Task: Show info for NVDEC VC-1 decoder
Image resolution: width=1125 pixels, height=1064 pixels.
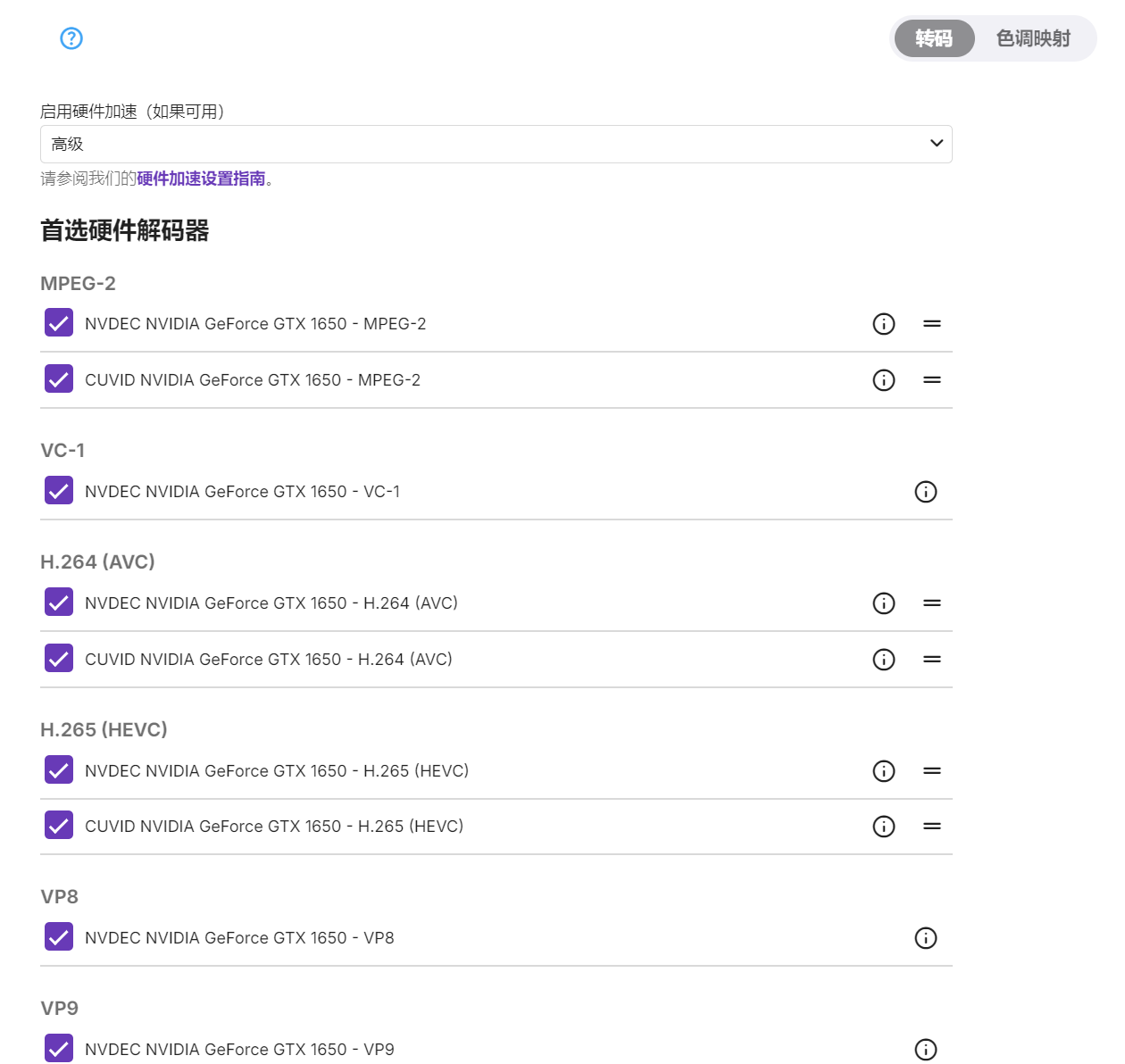Action: pos(926,492)
